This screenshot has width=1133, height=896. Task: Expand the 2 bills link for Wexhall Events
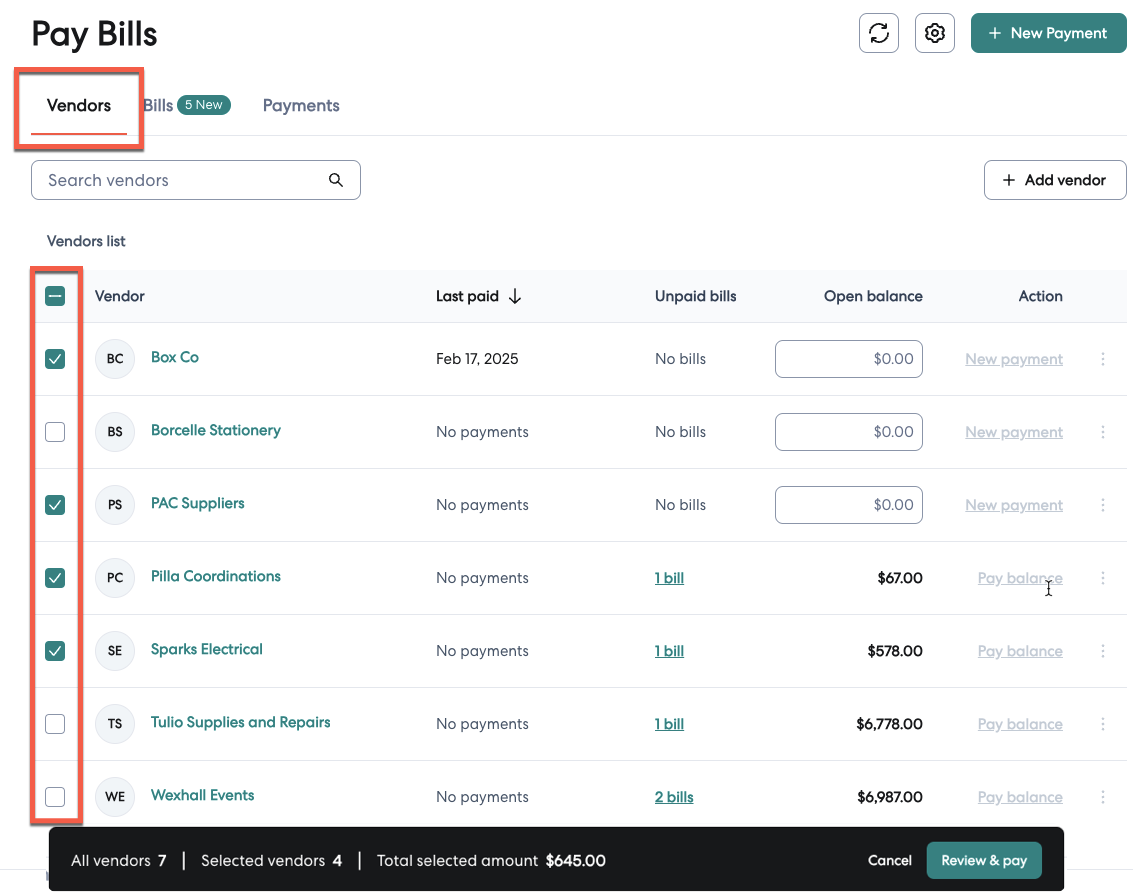674,797
